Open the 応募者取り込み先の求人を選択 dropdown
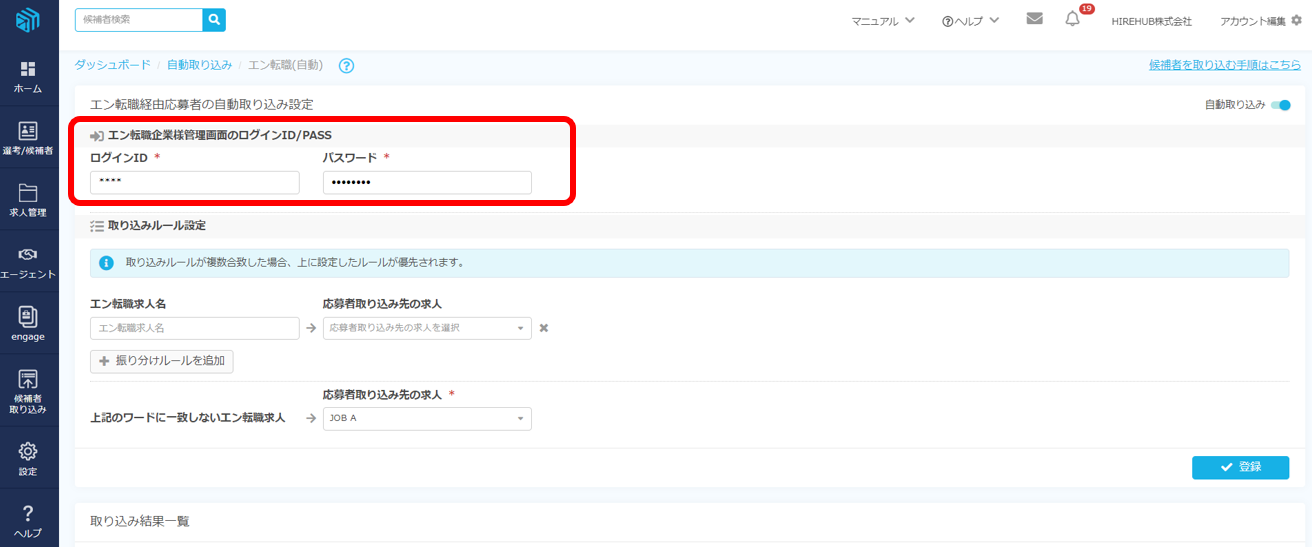 point(427,328)
